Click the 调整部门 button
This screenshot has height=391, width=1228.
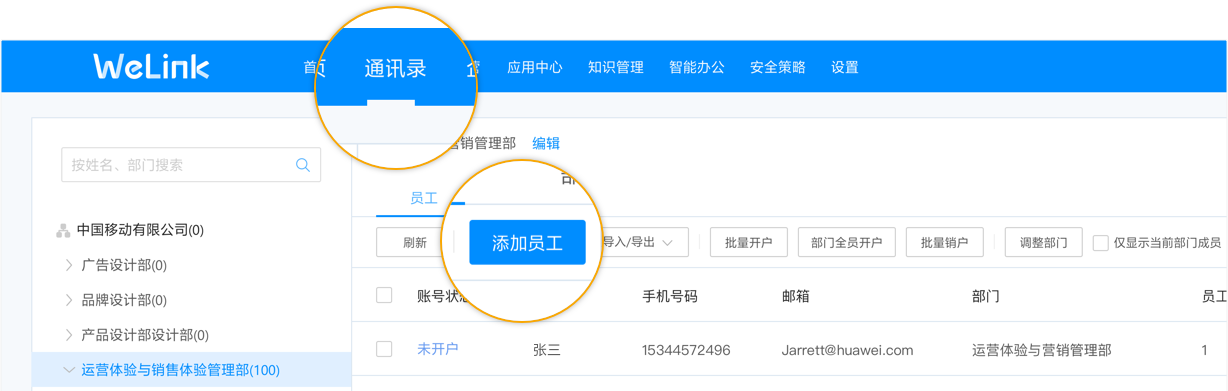click(x=1044, y=243)
